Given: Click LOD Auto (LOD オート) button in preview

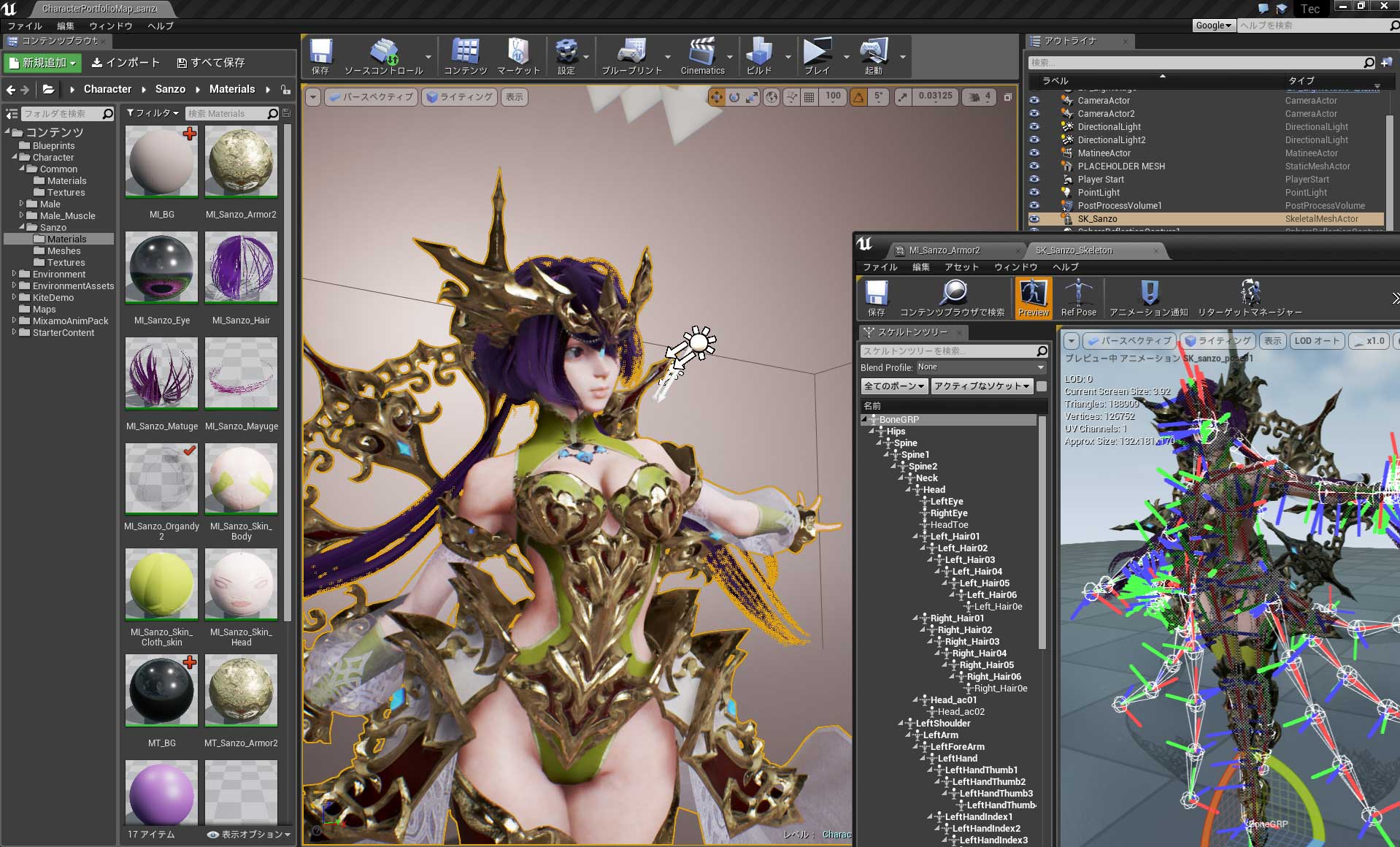Looking at the screenshot, I should click(1317, 341).
